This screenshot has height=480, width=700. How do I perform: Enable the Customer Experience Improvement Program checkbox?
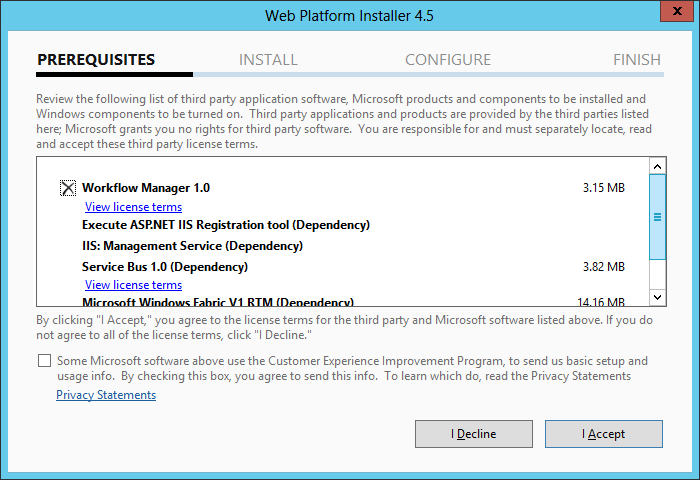coord(44,360)
